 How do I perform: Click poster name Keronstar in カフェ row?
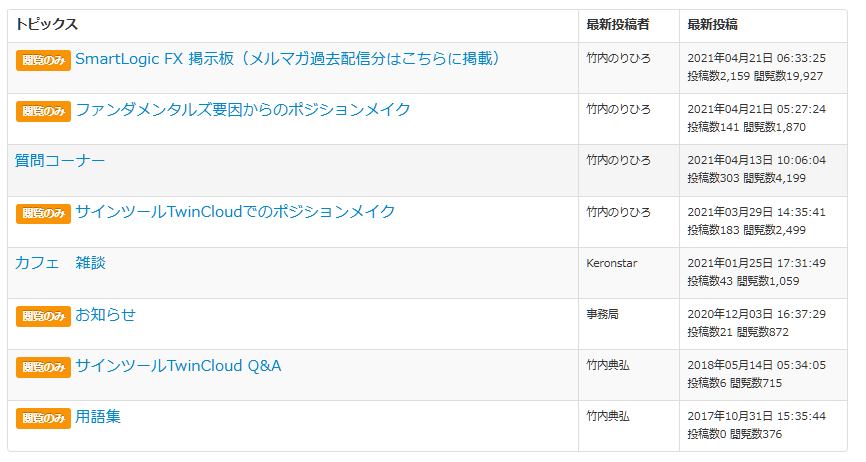611,263
